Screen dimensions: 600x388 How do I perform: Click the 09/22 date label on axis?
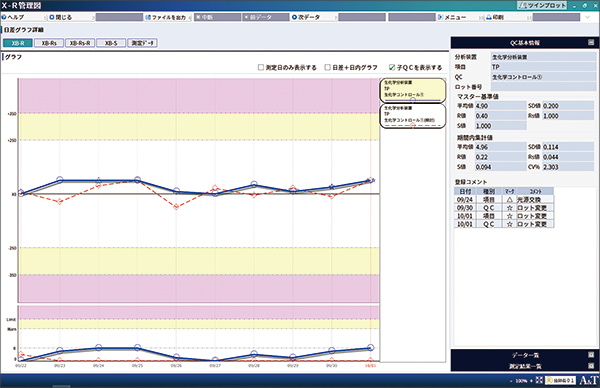[x=21, y=365]
